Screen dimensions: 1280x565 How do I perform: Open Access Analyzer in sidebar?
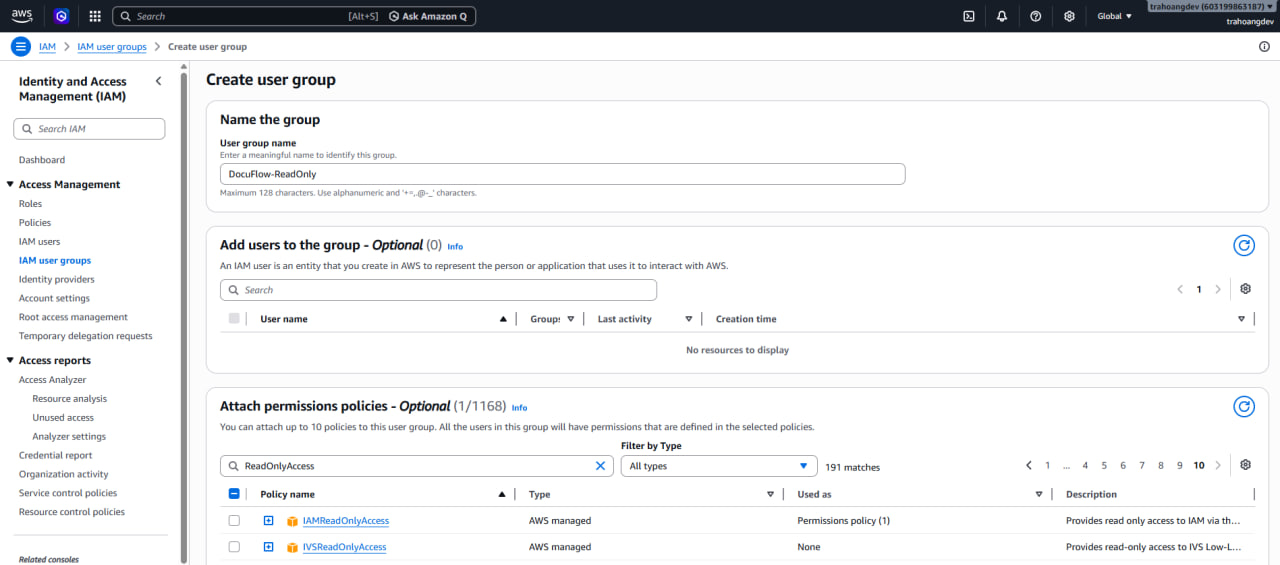click(53, 380)
